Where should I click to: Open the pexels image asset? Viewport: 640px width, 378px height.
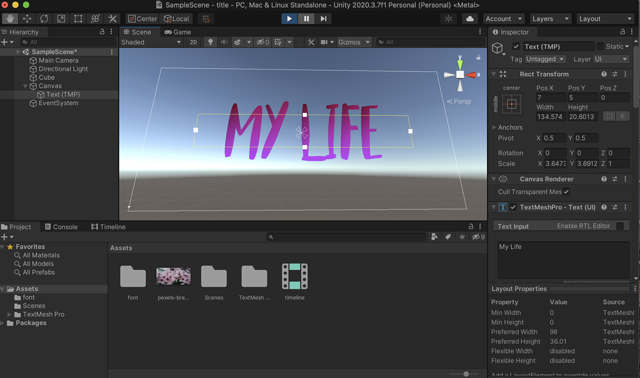coord(173,281)
